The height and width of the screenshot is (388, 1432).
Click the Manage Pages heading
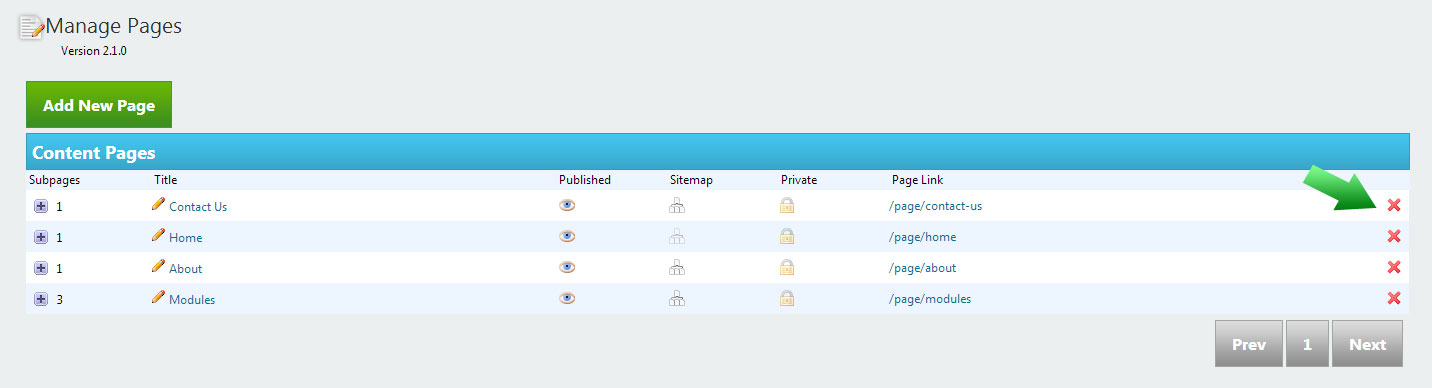[x=114, y=27]
